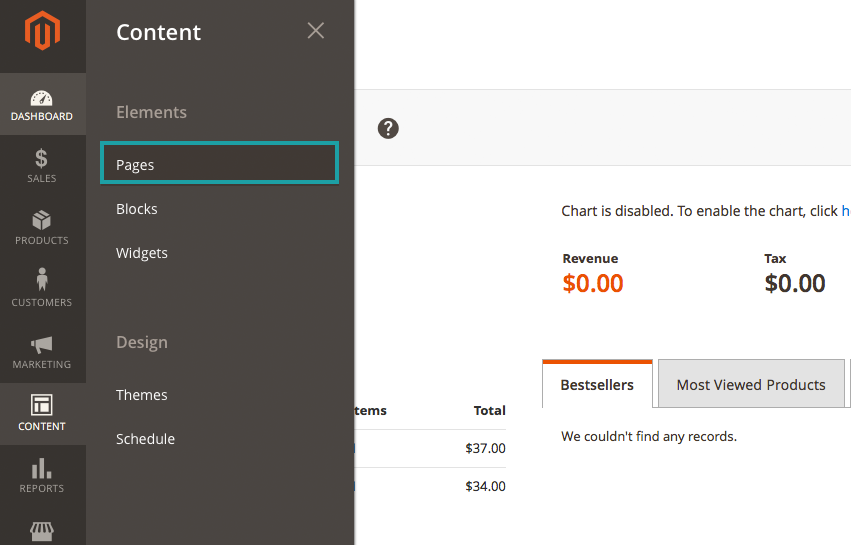
Task: Collapse the Content sidebar item
Action: click(x=42, y=414)
